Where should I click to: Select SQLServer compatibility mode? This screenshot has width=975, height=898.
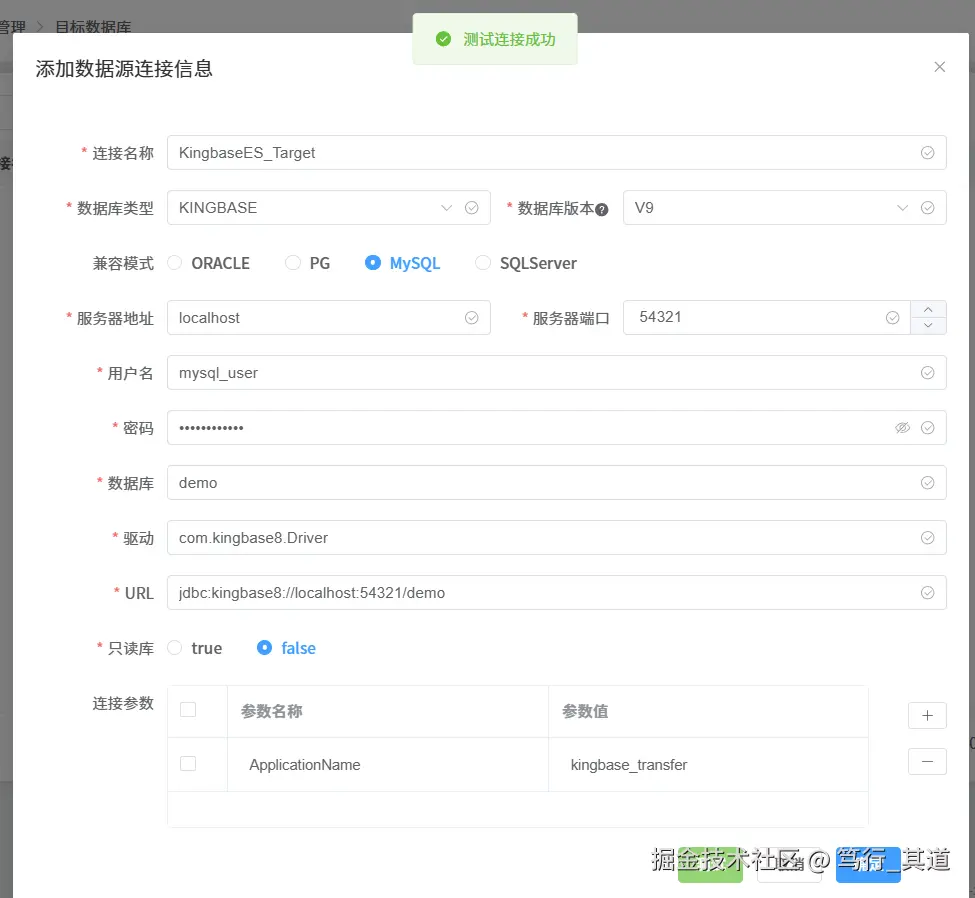click(483, 263)
